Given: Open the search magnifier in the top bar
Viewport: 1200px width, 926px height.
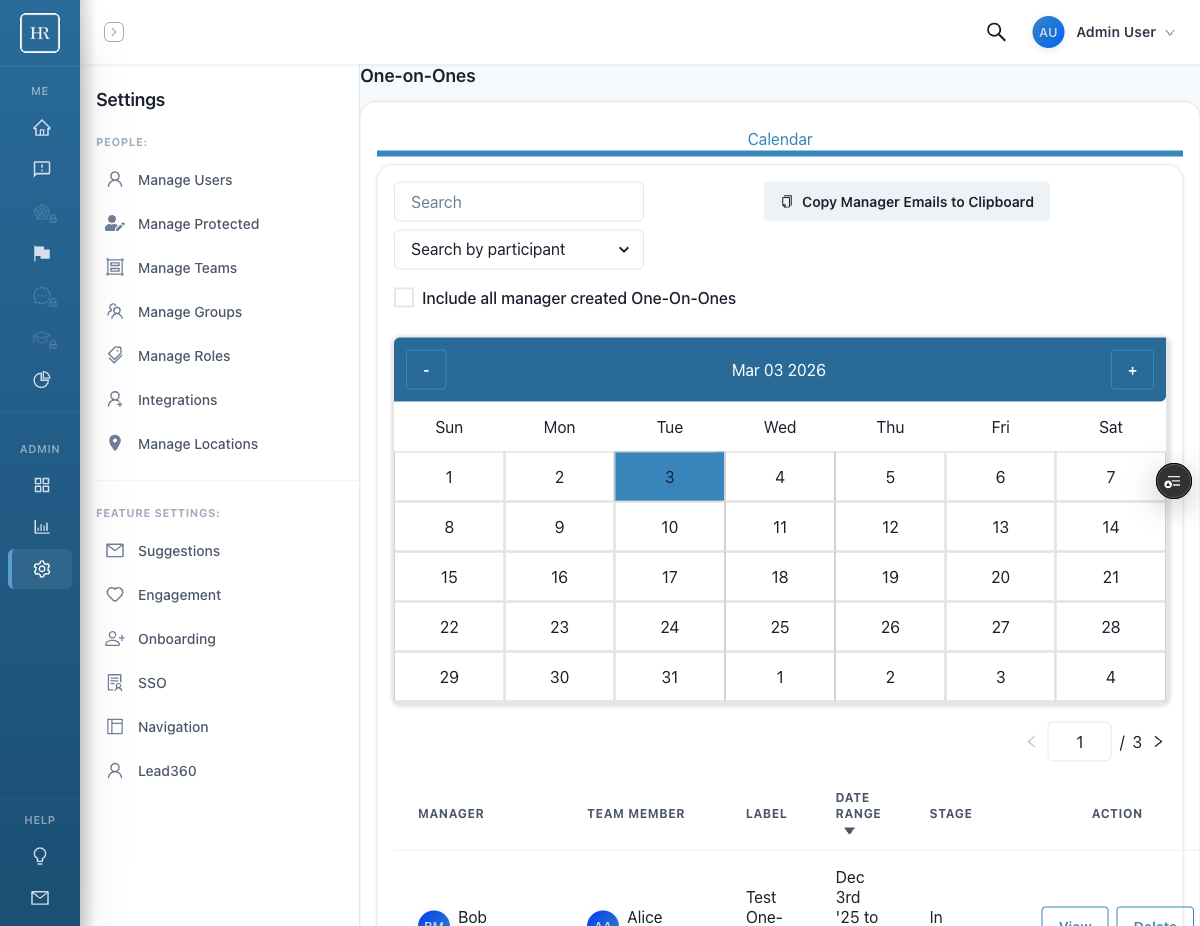Looking at the screenshot, I should click(996, 32).
